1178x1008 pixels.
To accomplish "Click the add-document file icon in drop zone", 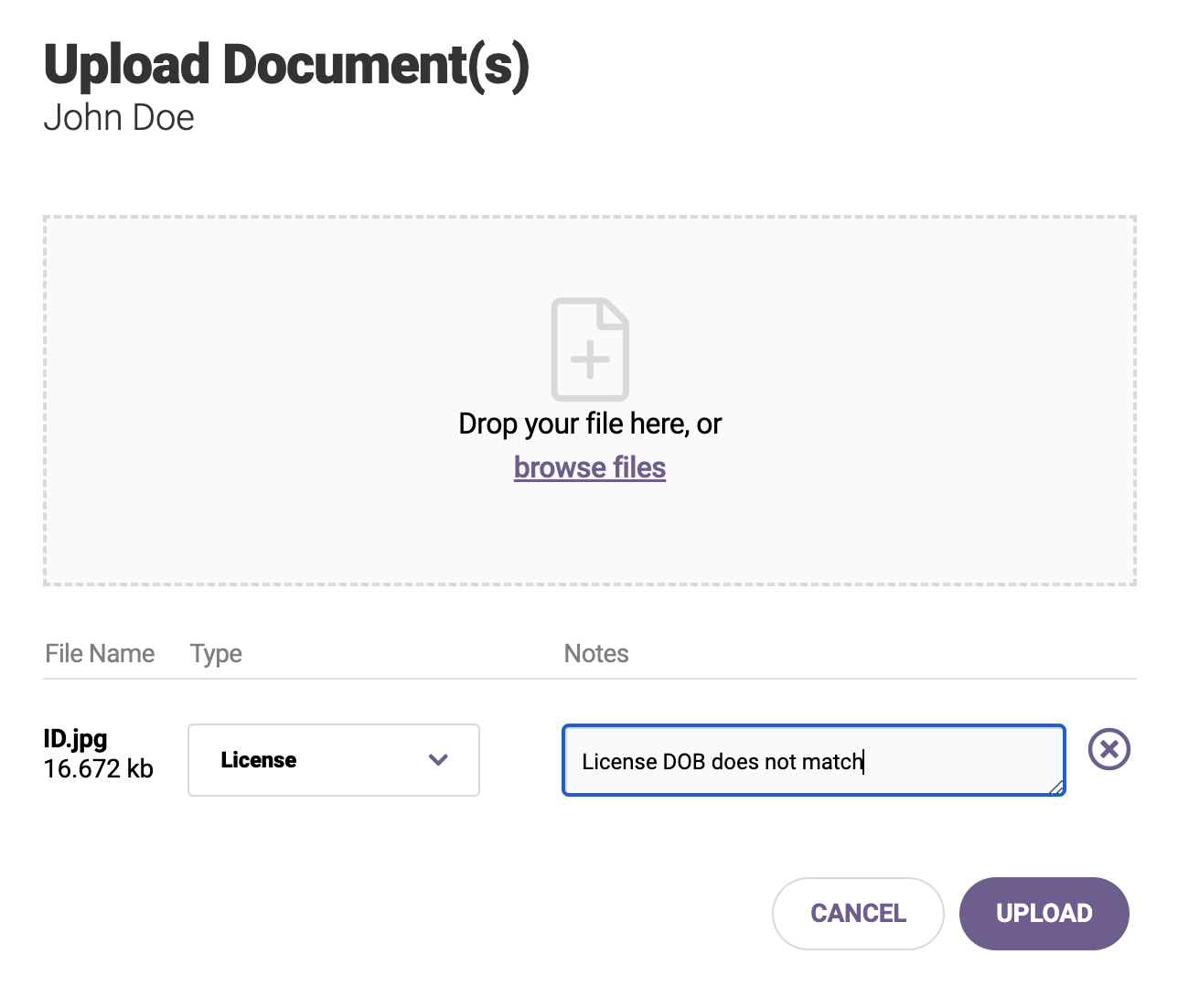I will pos(590,349).
